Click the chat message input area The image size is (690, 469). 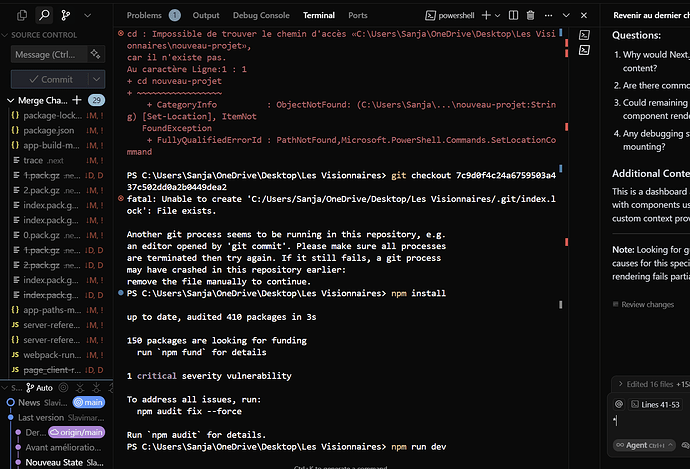point(651,421)
